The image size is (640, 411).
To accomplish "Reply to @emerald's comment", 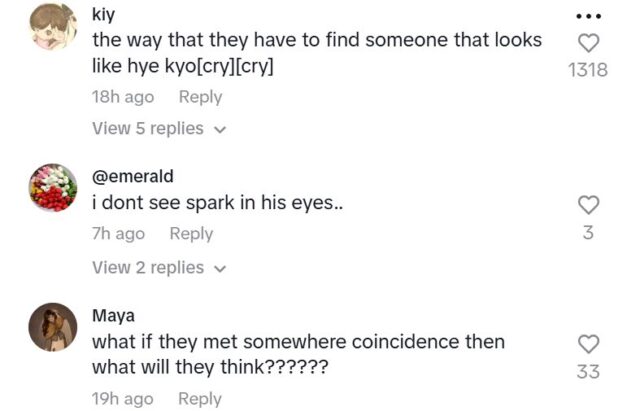I will [x=191, y=233].
